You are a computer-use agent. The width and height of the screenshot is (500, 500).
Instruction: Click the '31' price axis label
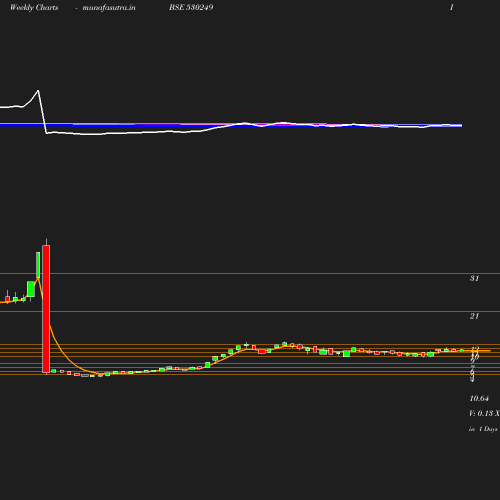point(474,278)
